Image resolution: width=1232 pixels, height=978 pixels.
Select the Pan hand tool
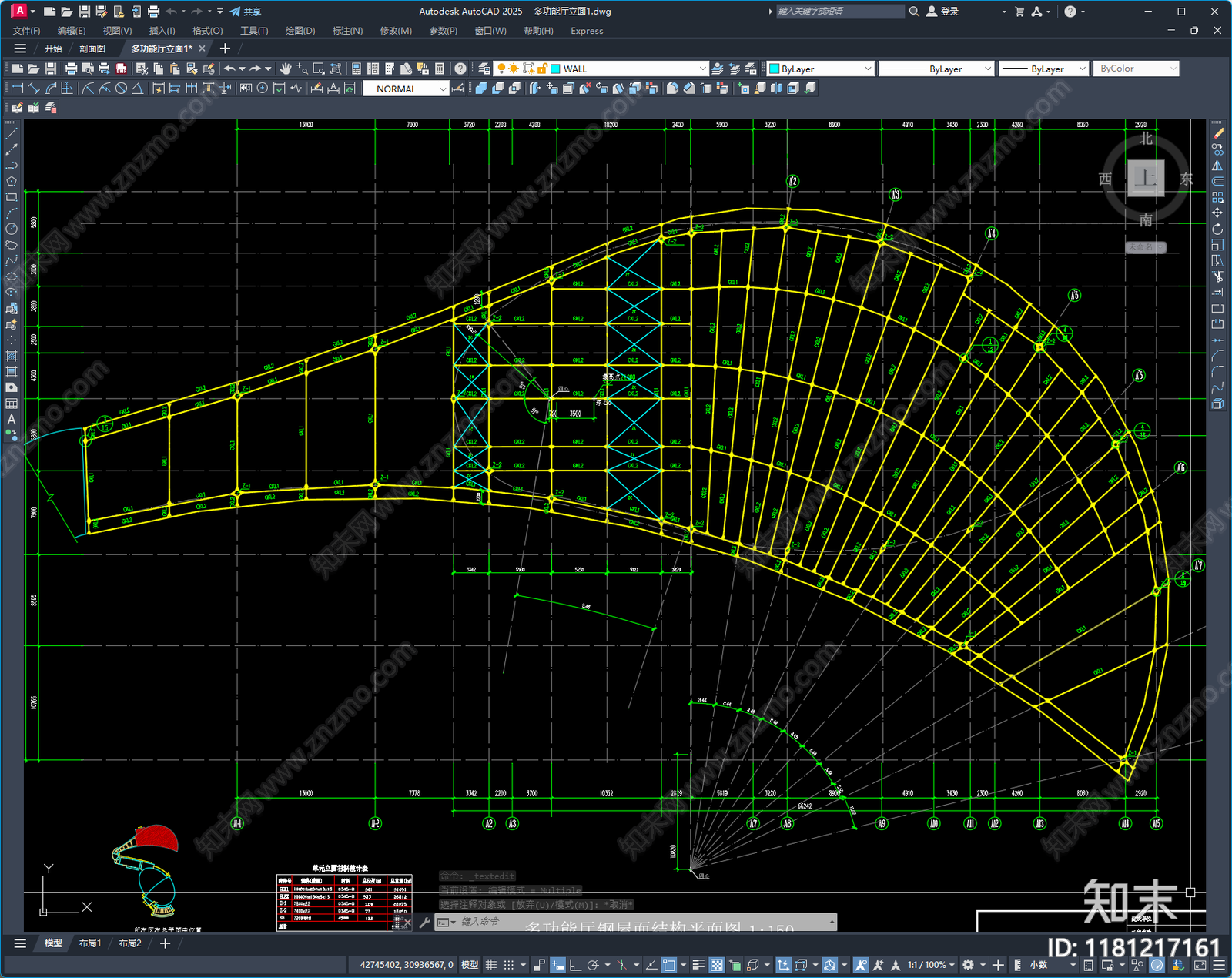click(286, 69)
